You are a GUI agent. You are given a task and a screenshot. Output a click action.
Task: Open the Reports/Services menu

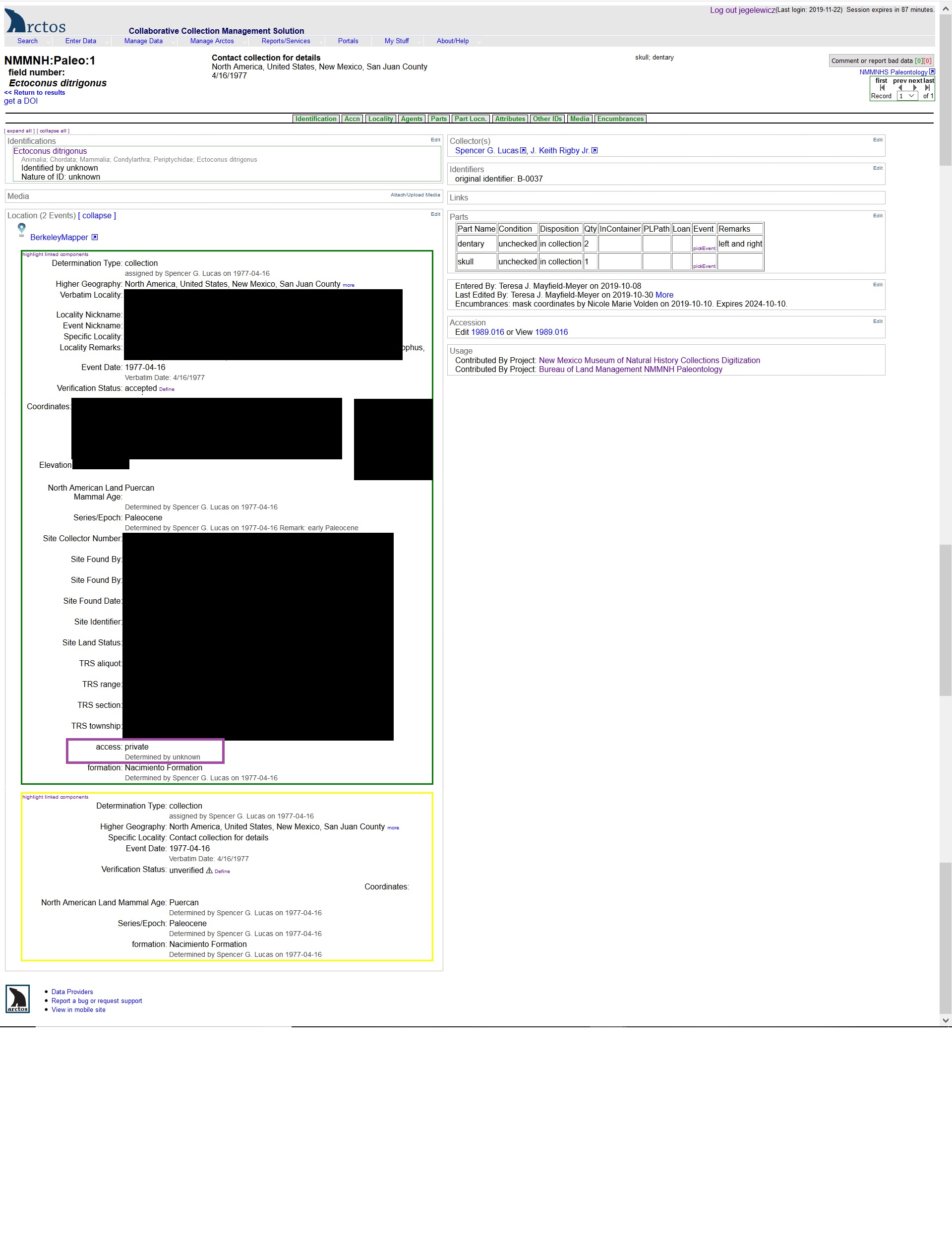click(x=286, y=41)
